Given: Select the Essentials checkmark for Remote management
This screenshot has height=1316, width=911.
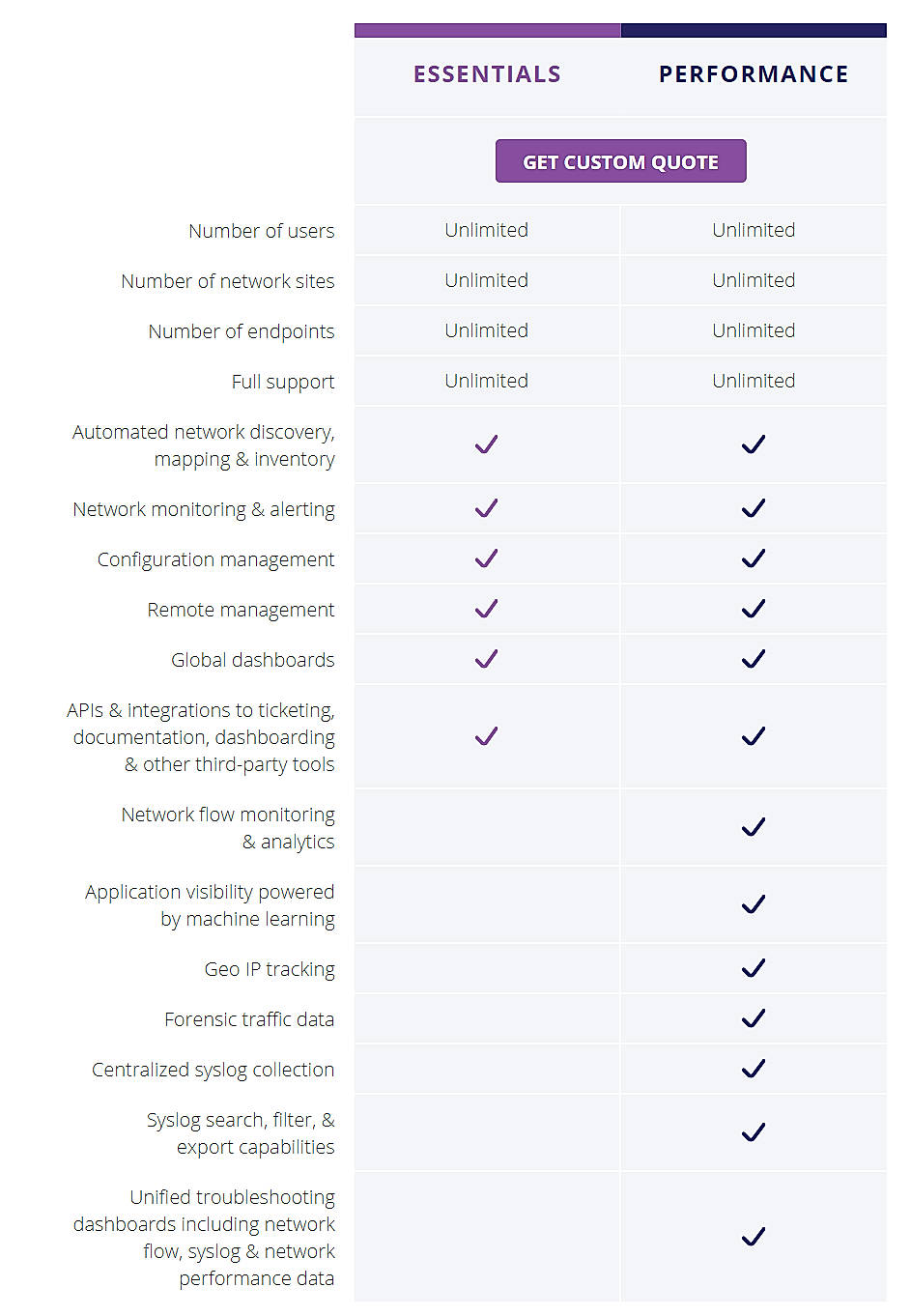Looking at the screenshot, I should pyautogui.click(x=486, y=609).
